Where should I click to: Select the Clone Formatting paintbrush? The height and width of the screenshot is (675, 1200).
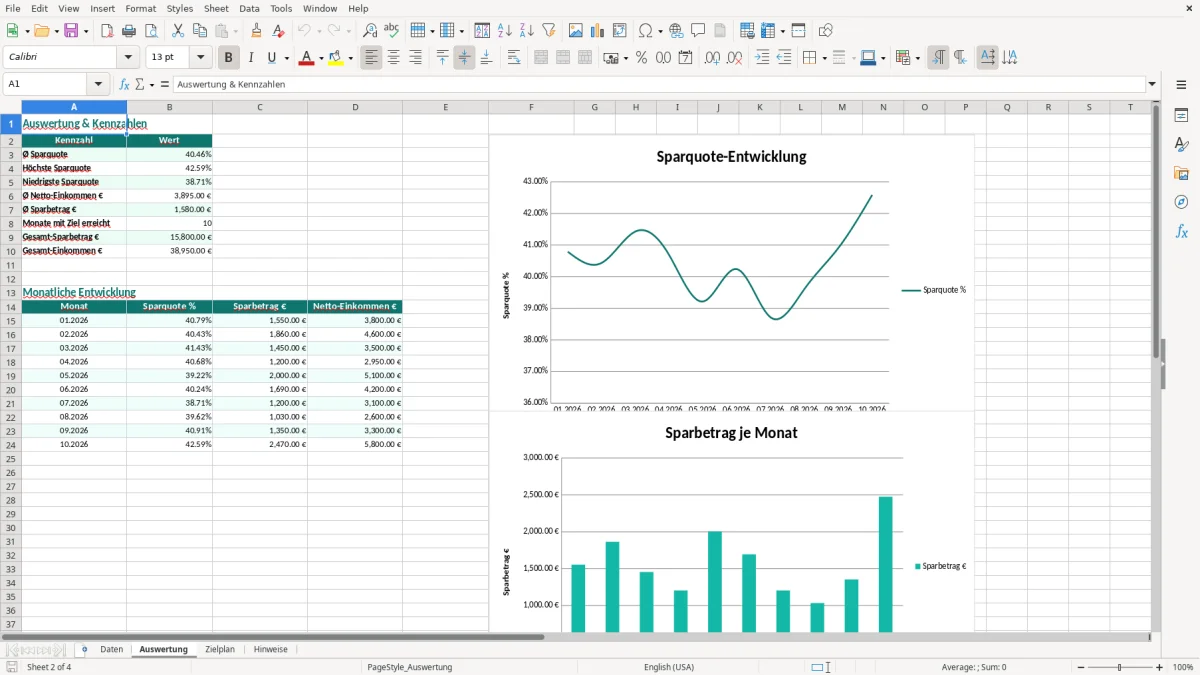pos(257,31)
